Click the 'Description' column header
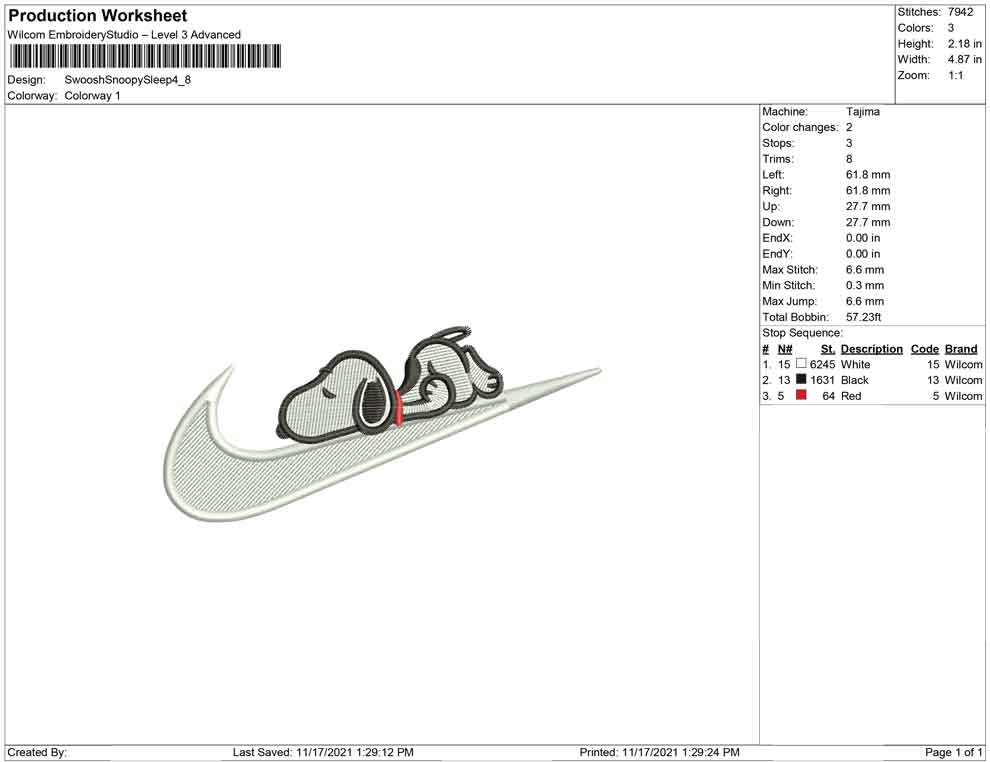Screen dimensions: 990x762 click(872, 349)
